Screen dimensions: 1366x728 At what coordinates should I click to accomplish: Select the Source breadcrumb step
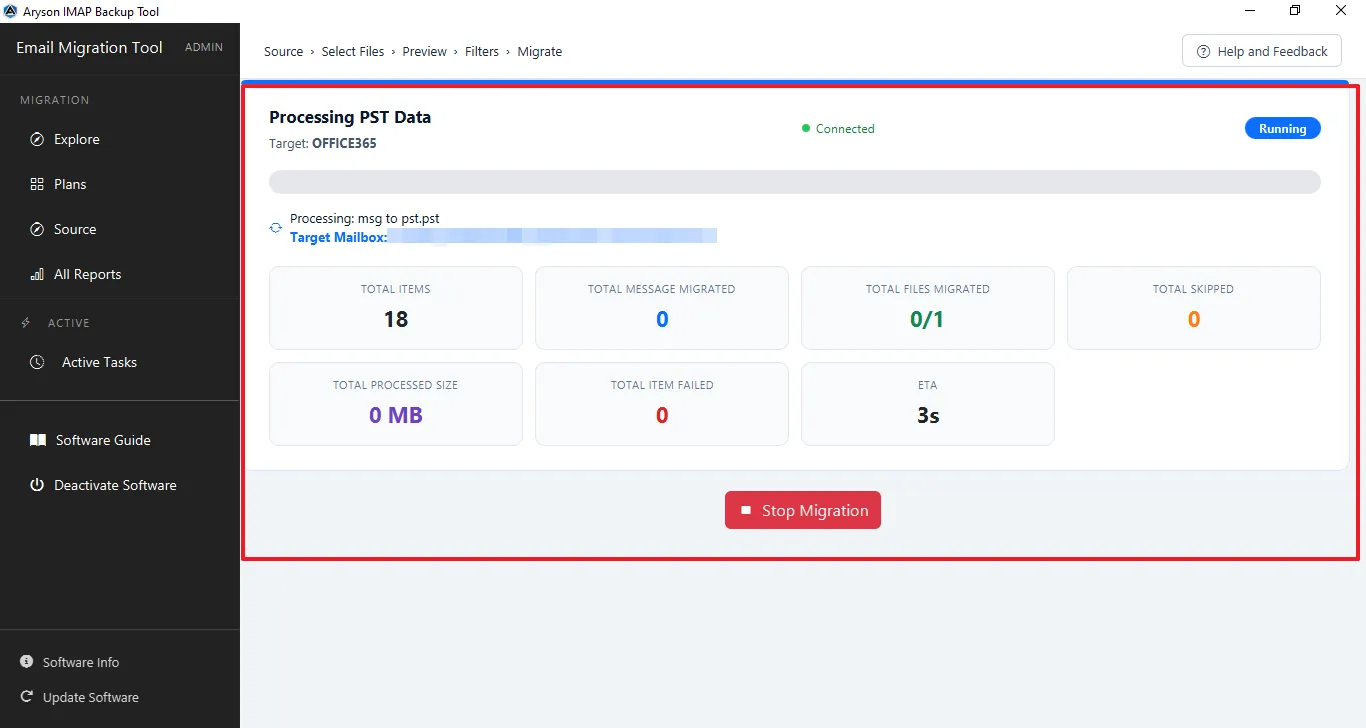pos(284,51)
